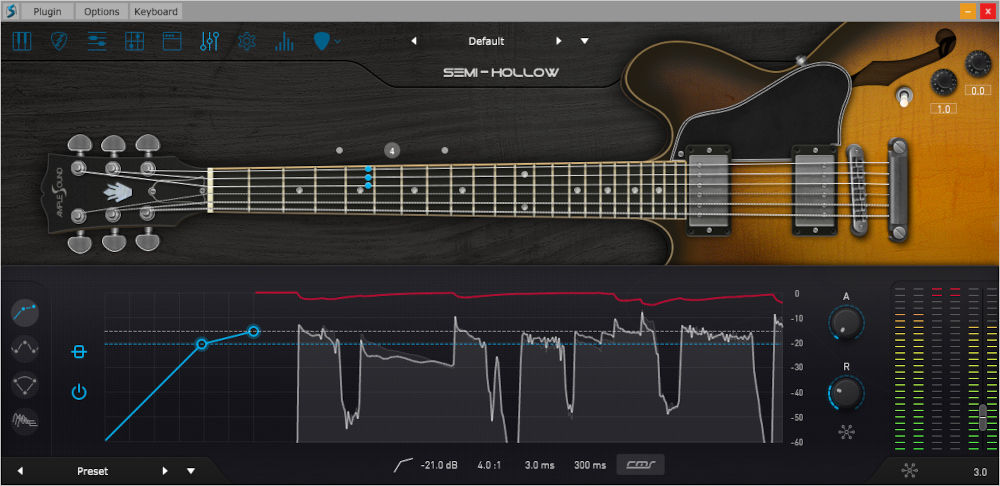Click the compressor knee node at -15 dB
The image size is (1000, 486).
[254, 331]
